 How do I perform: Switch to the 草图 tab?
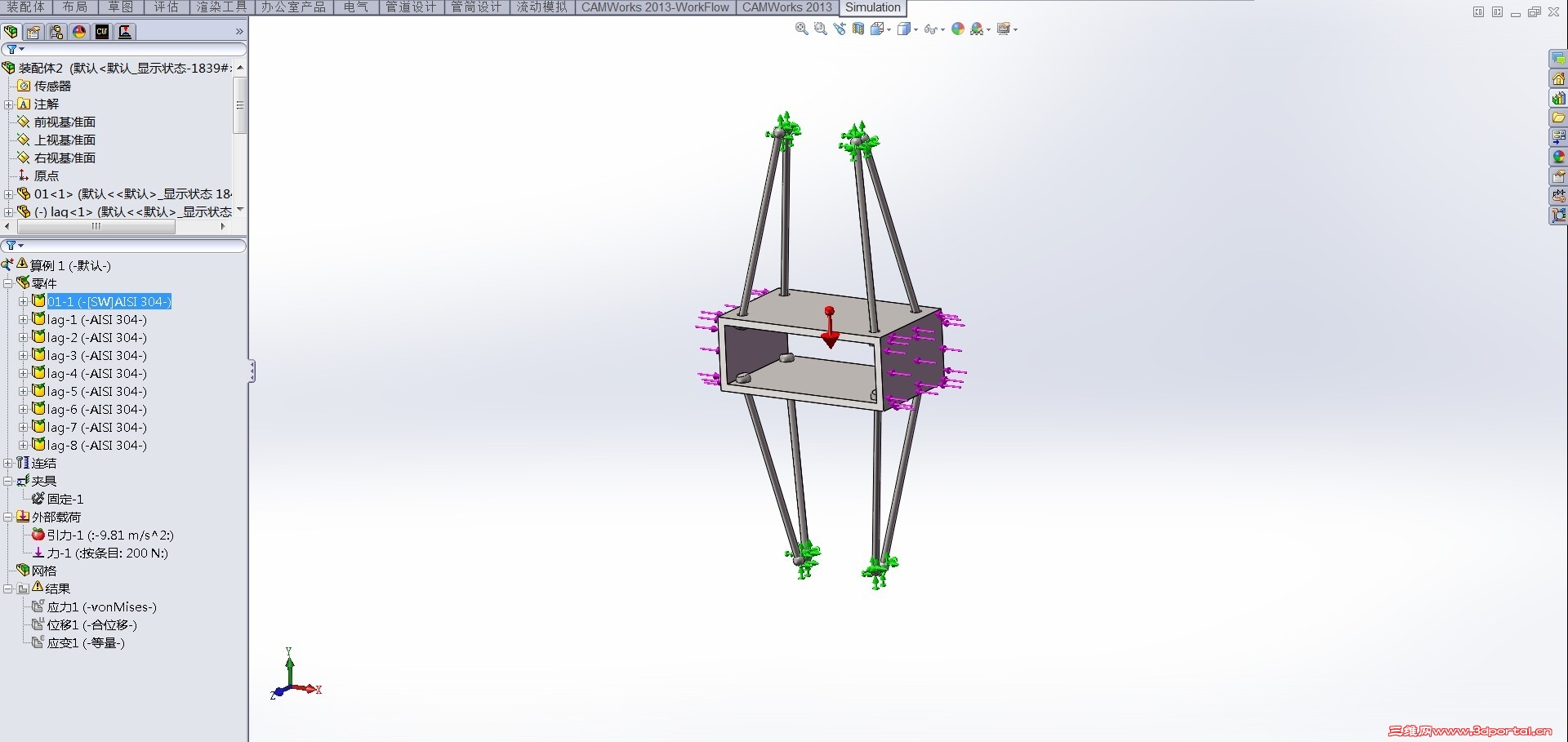120,7
